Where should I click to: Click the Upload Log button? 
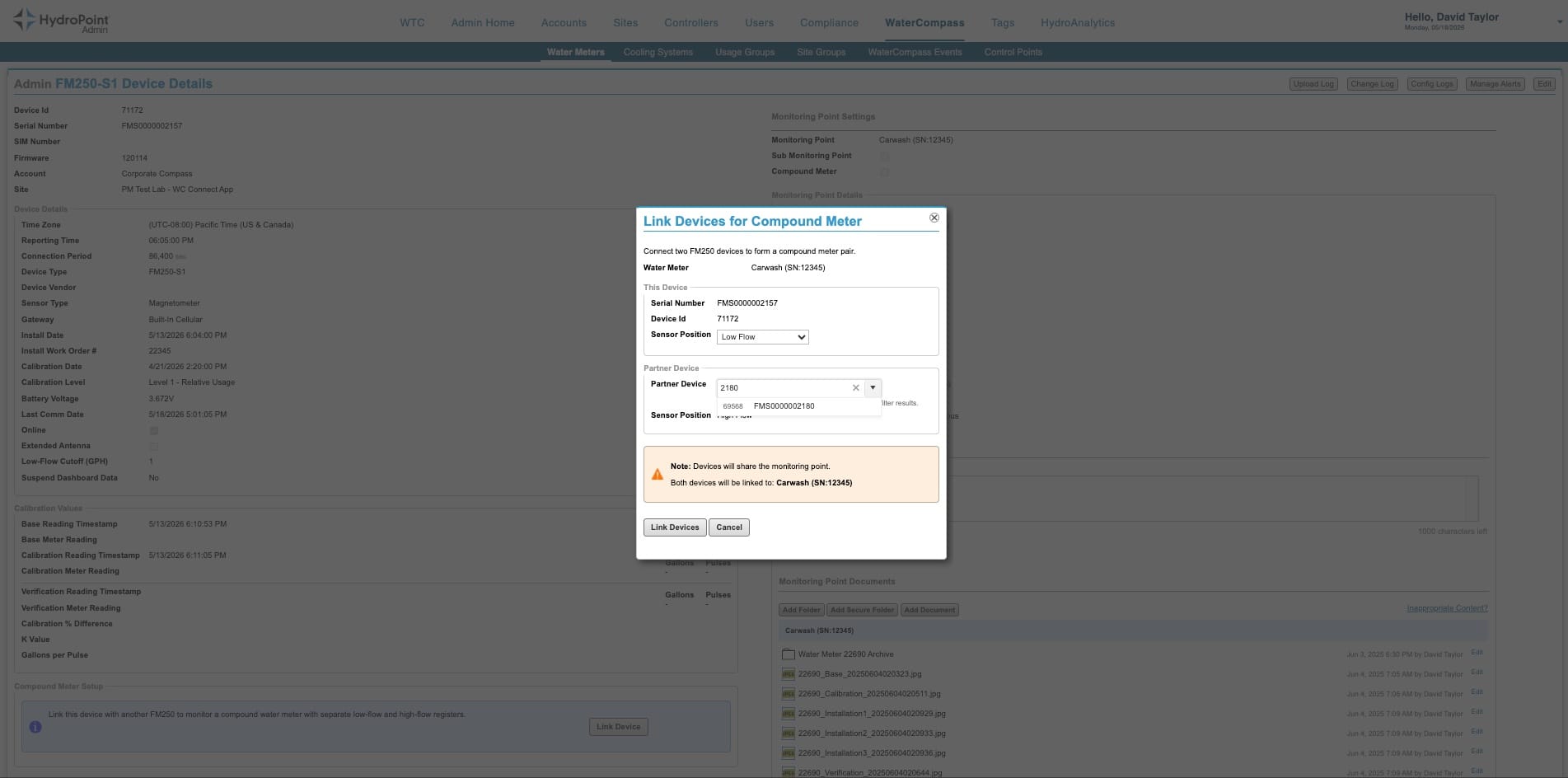point(1313,84)
